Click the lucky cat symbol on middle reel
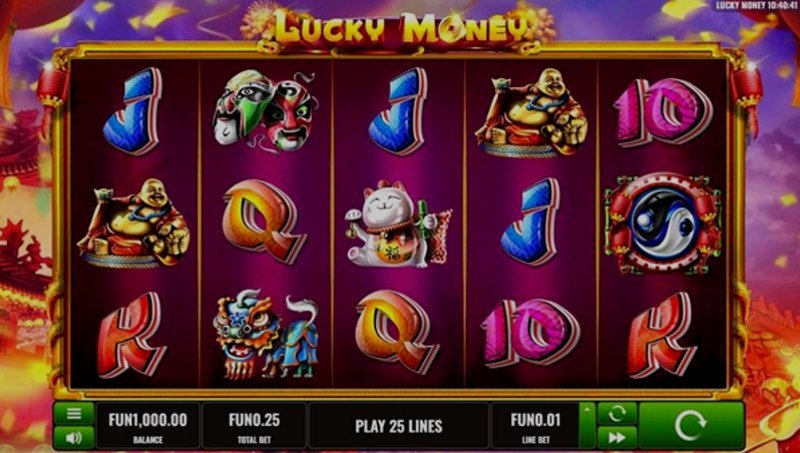 pyautogui.click(x=398, y=224)
